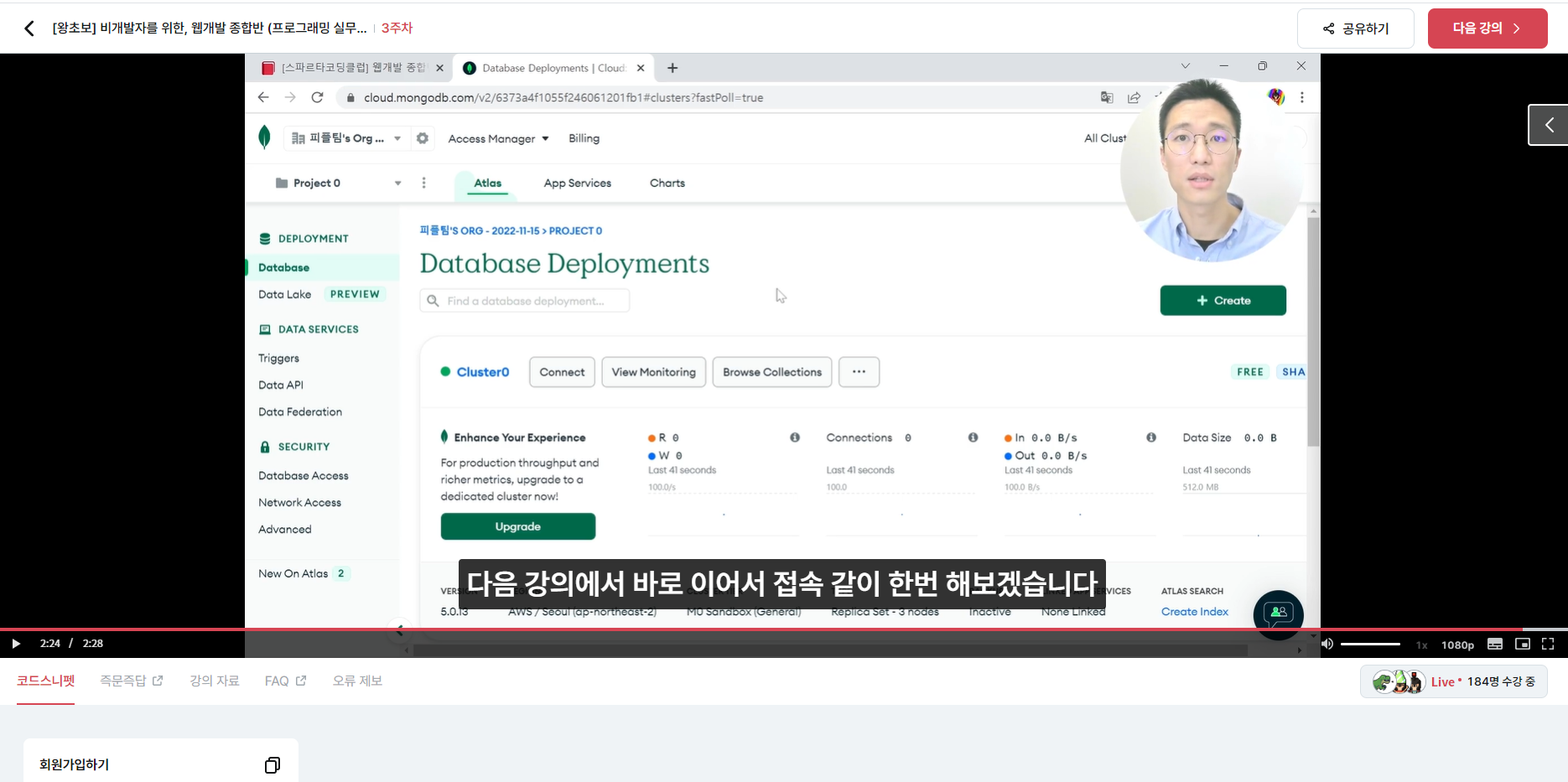Enable picture-in-picture mode
Image resolution: width=1568 pixels, height=782 pixels.
point(1523,644)
